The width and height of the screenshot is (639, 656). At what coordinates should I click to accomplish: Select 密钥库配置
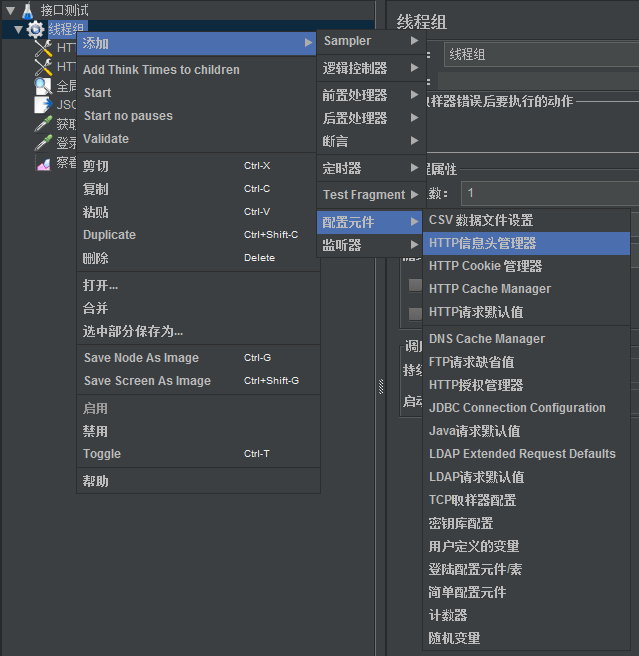point(526,523)
